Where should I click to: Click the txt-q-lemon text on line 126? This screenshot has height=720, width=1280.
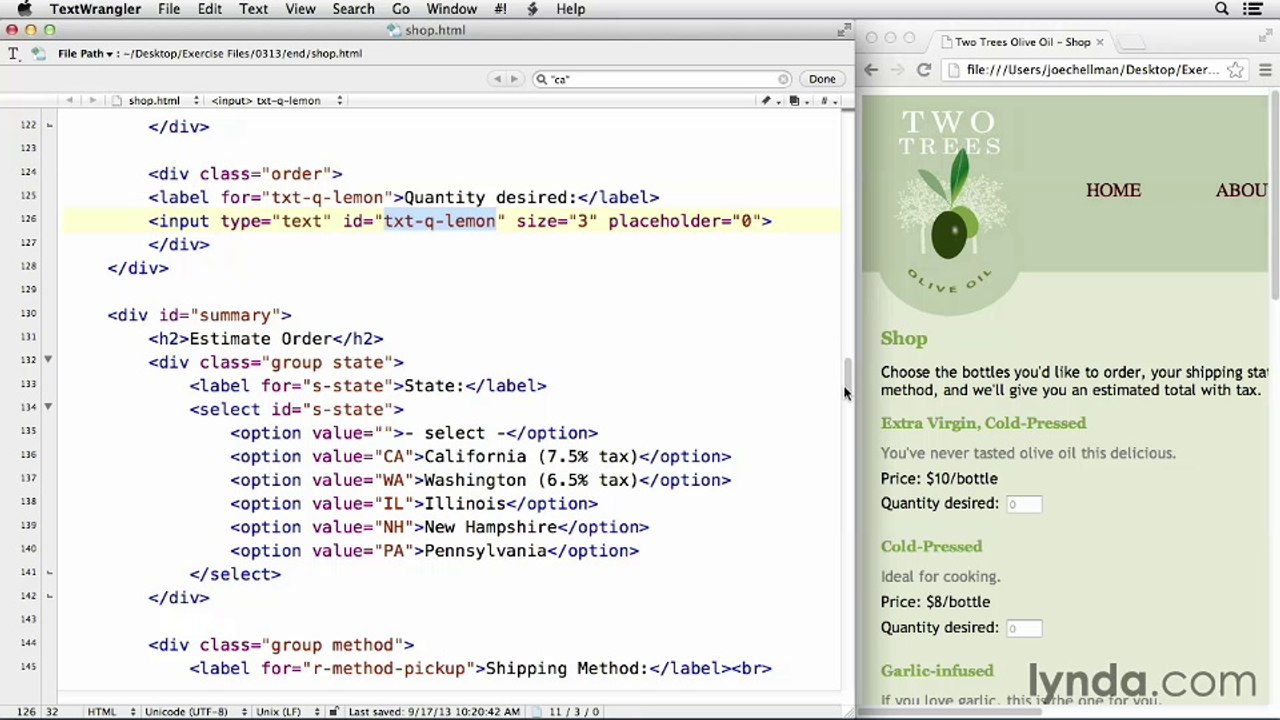[440, 221]
